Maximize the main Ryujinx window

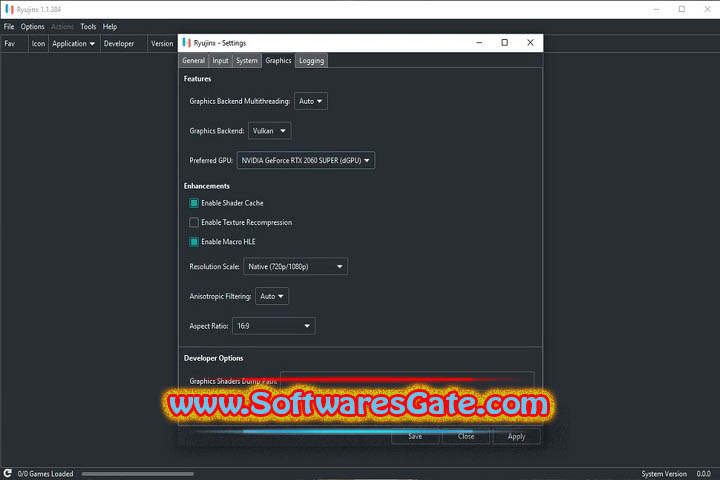(682, 9)
